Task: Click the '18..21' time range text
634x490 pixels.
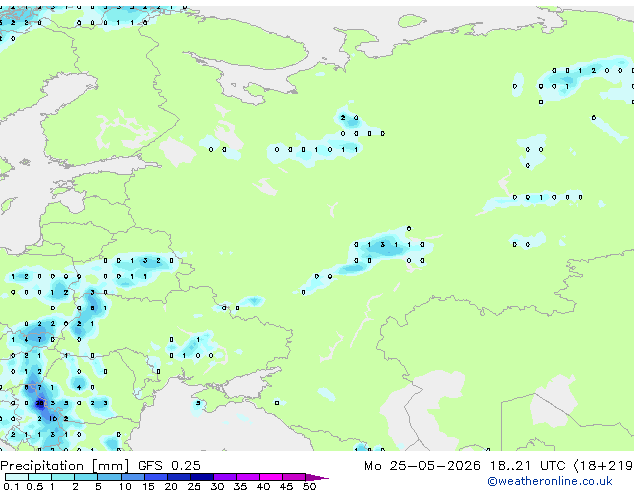Action: [510, 466]
